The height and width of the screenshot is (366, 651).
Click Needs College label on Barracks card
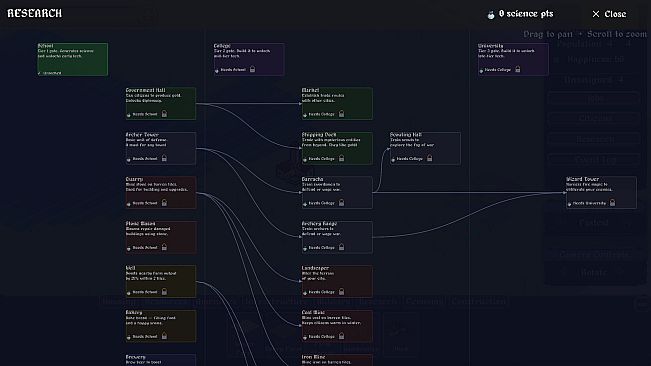coord(321,203)
